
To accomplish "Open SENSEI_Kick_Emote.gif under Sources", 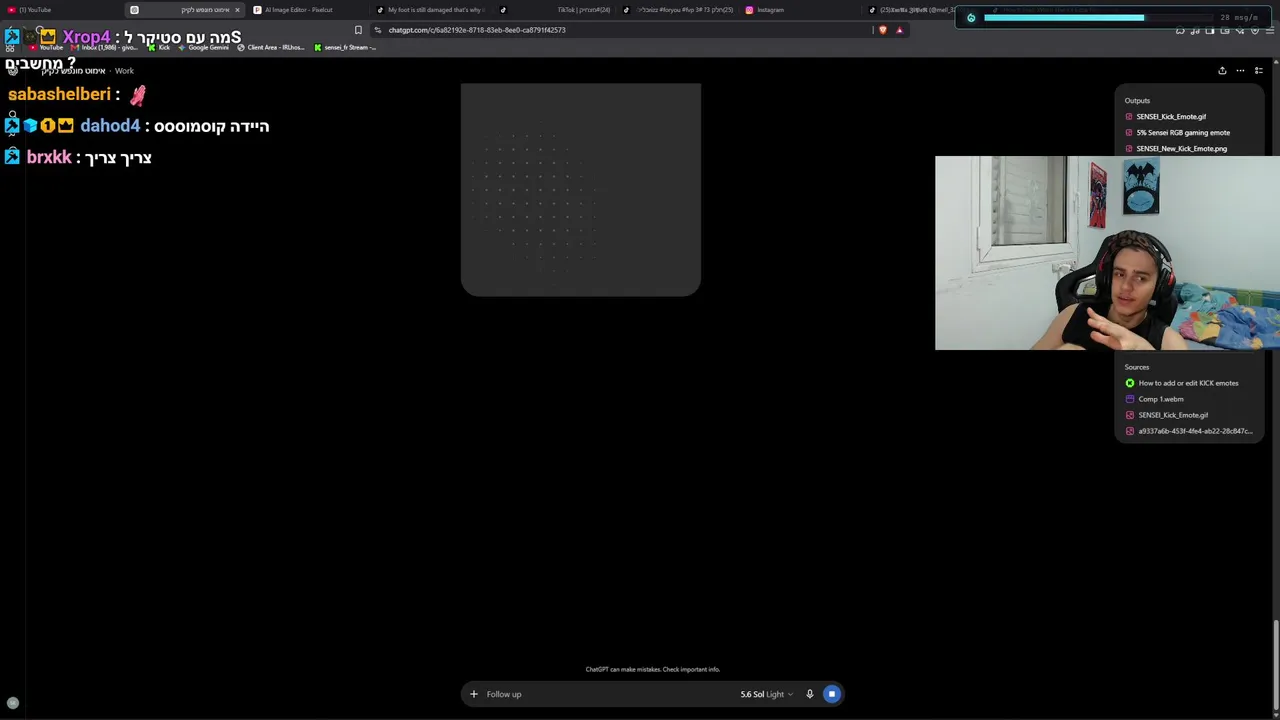I will pos(1173,415).
